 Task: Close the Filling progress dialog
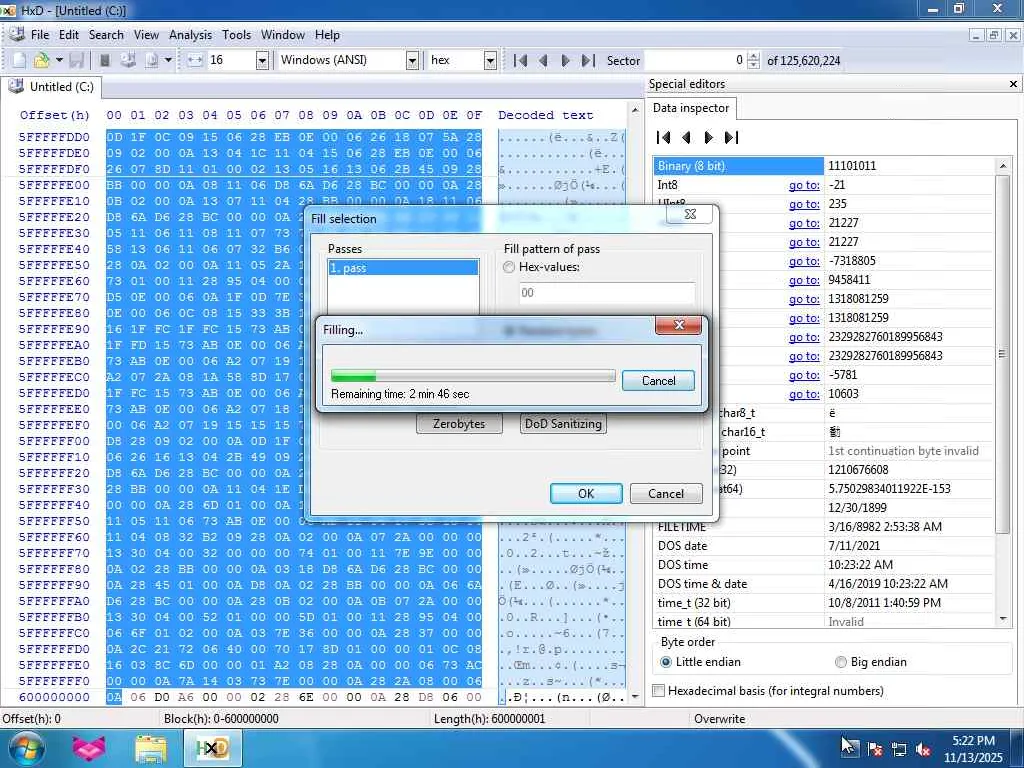pos(679,325)
